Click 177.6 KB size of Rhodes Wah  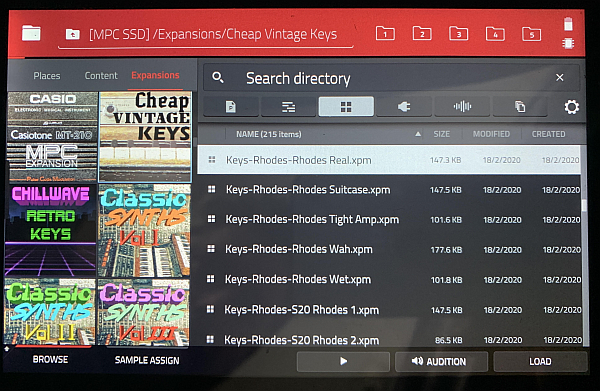click(446, 250)
